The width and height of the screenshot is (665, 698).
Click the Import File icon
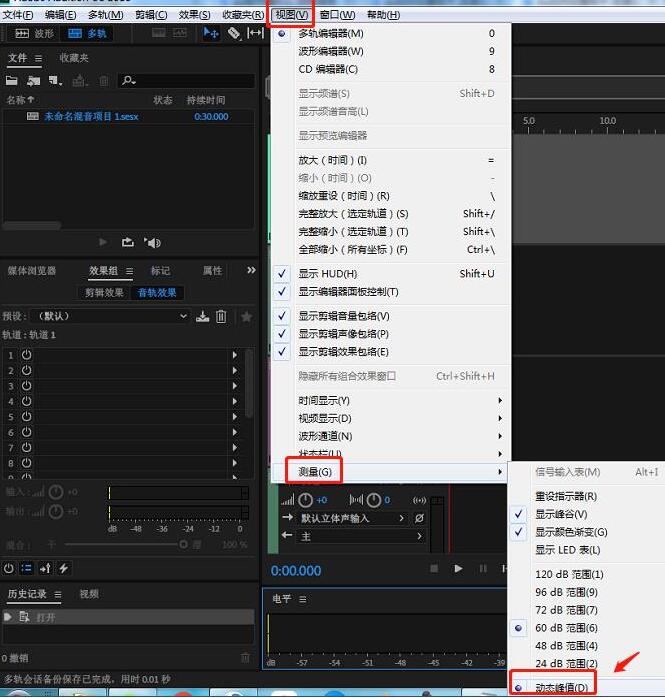(x=33, y=81)
